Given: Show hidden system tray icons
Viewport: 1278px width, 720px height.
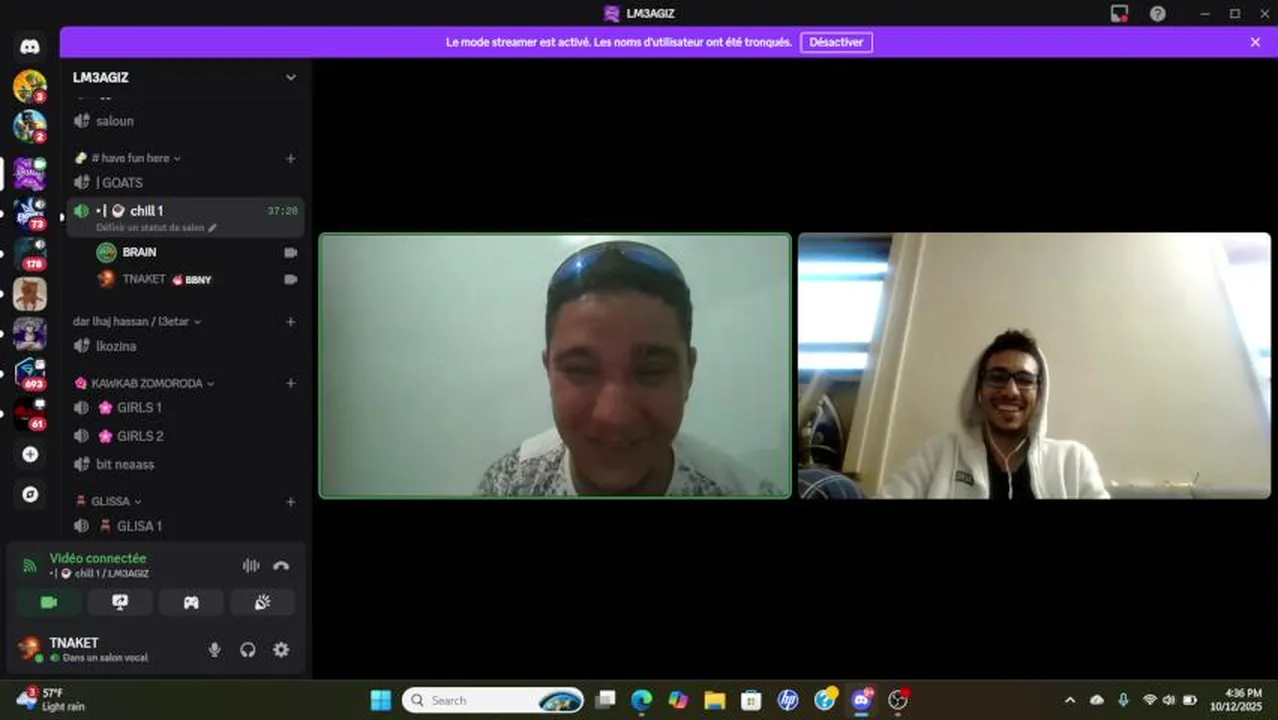Looking at the screenshot, I should pos(1070,700).
